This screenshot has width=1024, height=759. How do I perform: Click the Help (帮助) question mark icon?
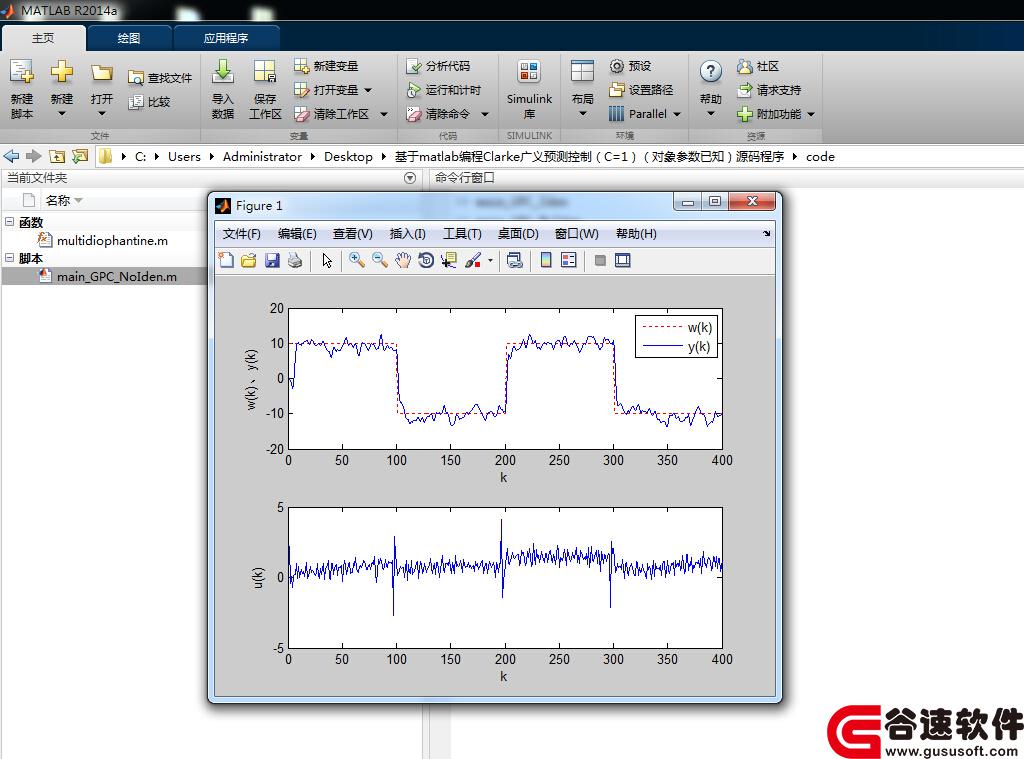click(711, 71)
